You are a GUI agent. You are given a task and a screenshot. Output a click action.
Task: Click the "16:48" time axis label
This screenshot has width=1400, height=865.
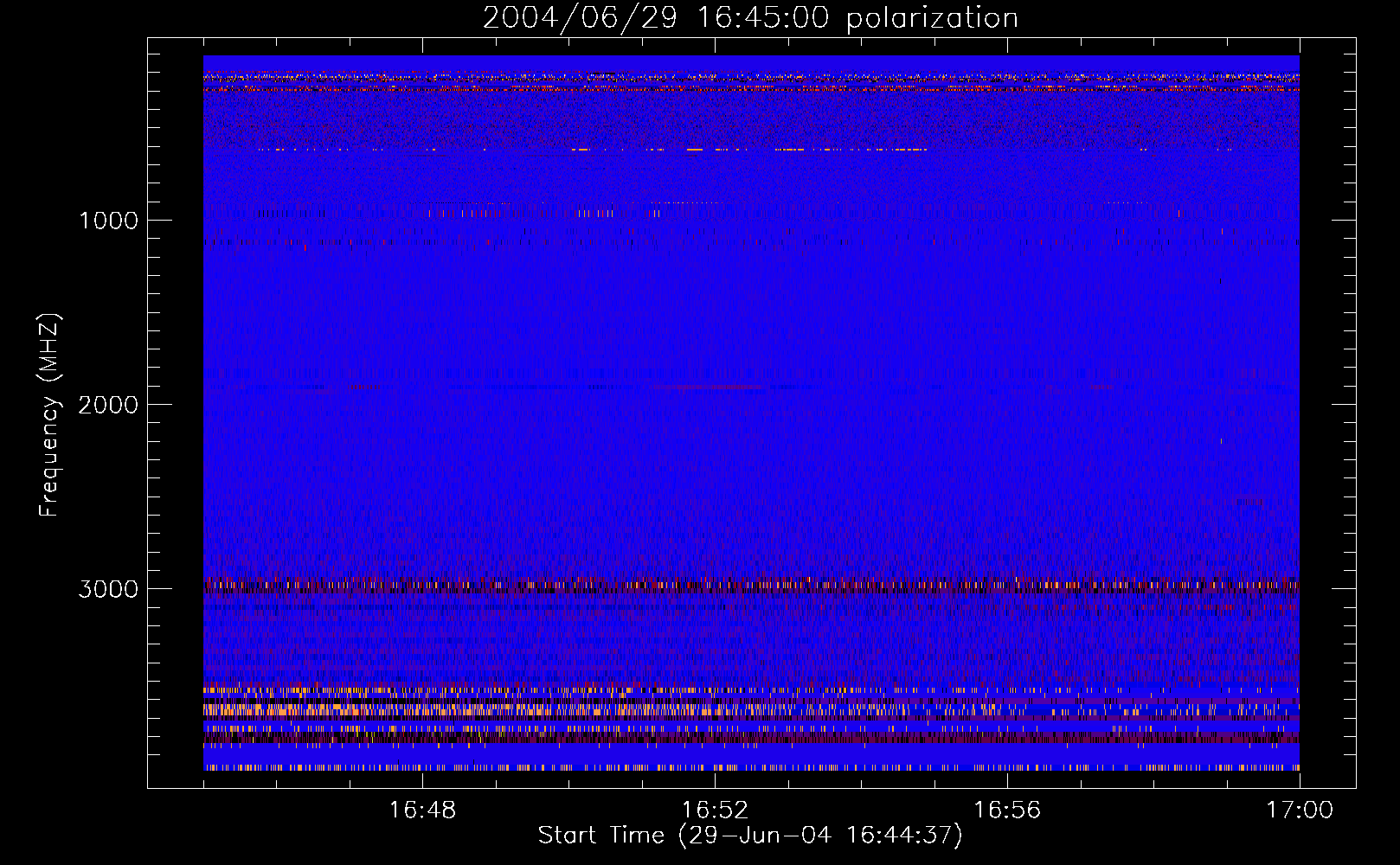[x=422, y=811]
